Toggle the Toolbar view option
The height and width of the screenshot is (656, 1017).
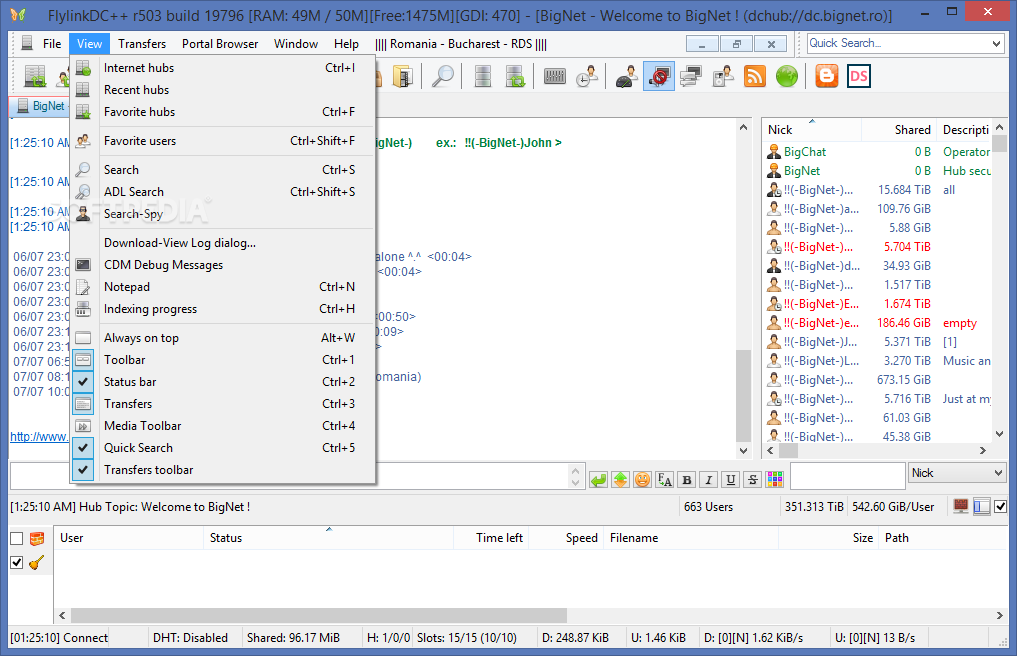point(223,359)
